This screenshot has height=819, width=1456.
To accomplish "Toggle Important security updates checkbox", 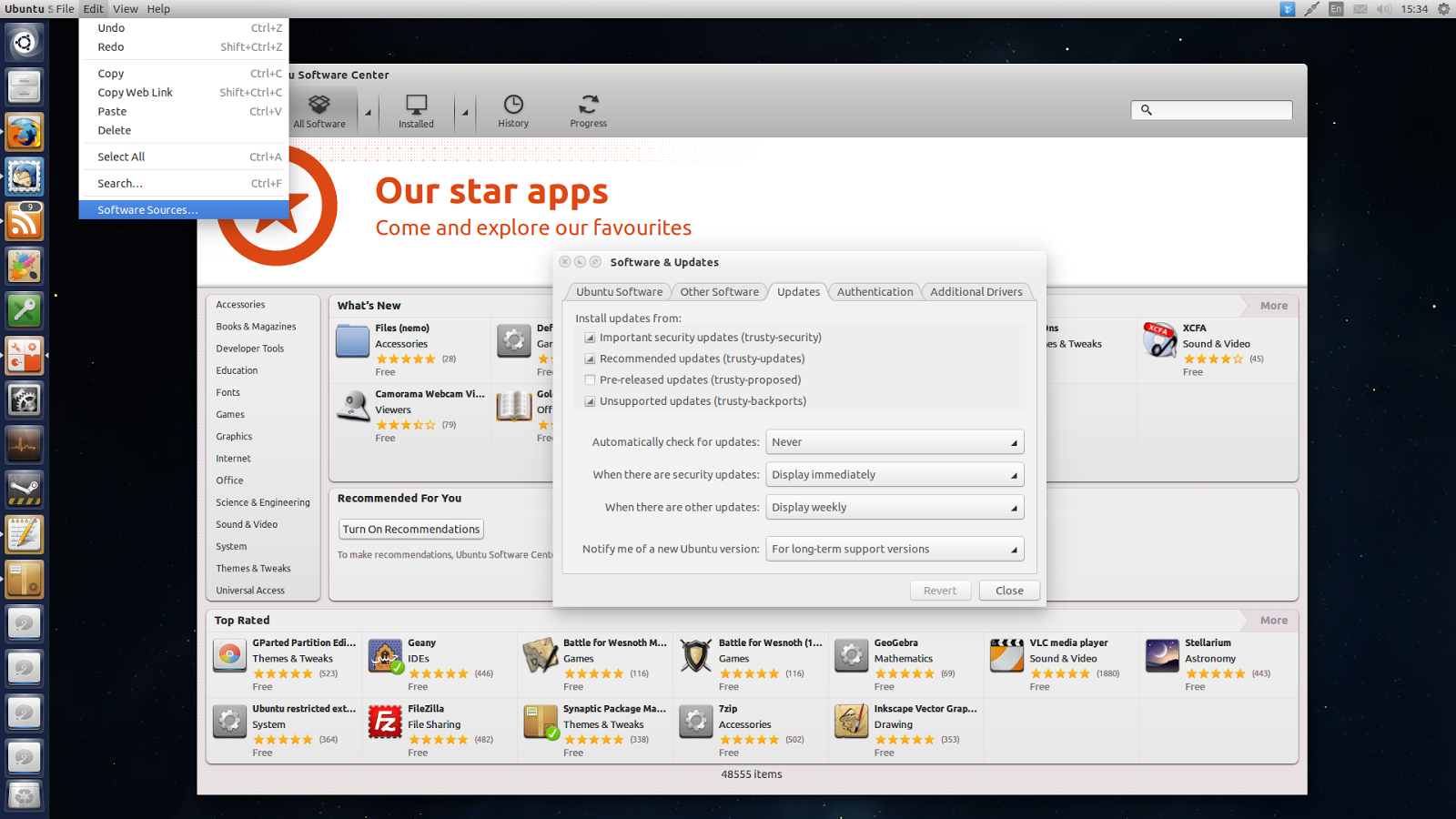I will pyautogui.click(x=590, y=338).
